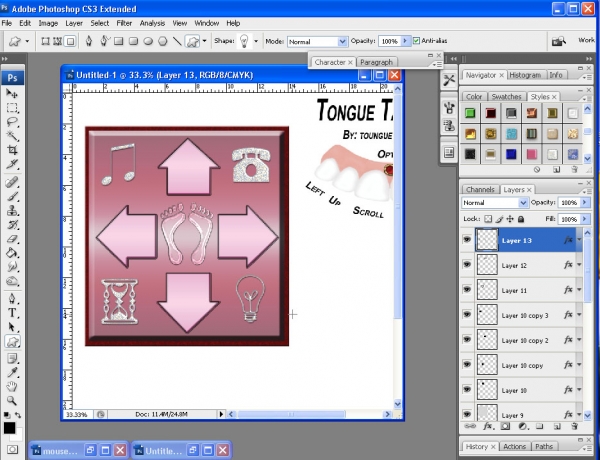Image resolution: width=600 pixels, height=460 pixels.
Task: Choose Polygon shape in options bar
Action: click(x=163, y=41)
